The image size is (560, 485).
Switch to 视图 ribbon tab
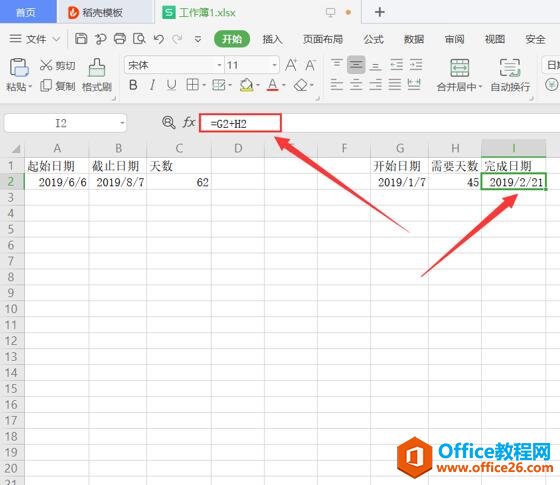495,39
